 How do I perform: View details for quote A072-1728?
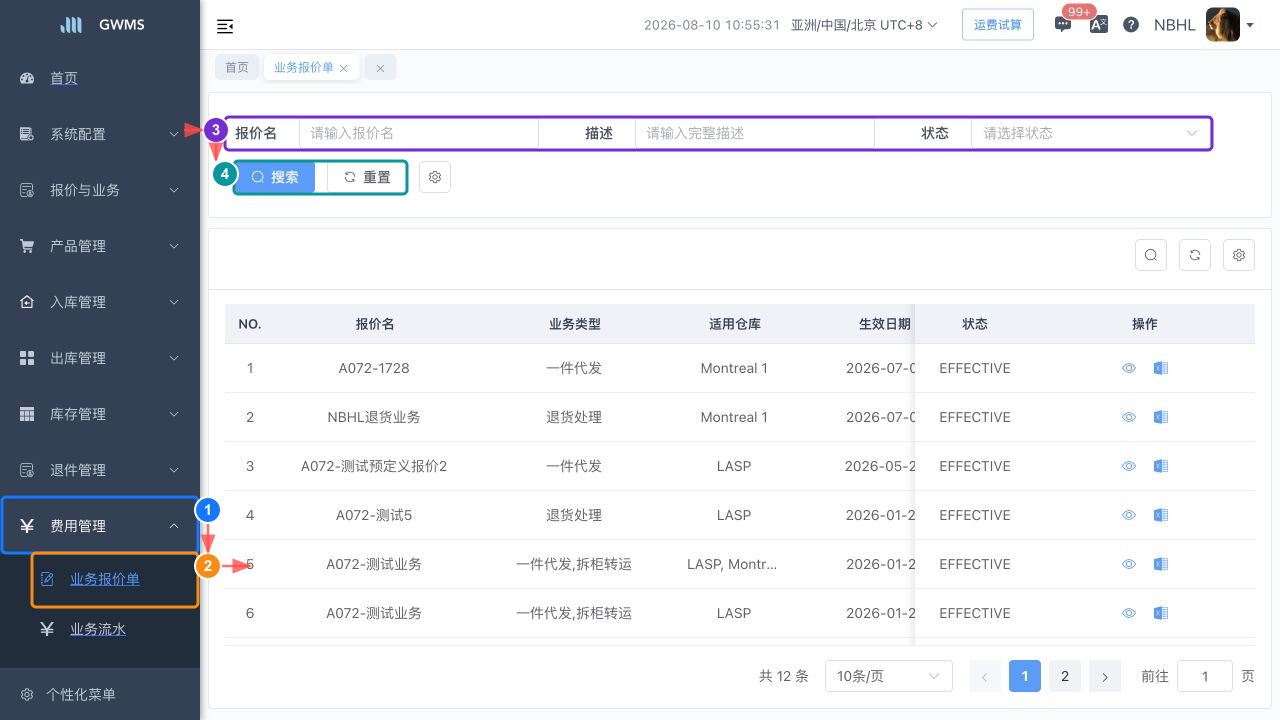(1129, 368)
